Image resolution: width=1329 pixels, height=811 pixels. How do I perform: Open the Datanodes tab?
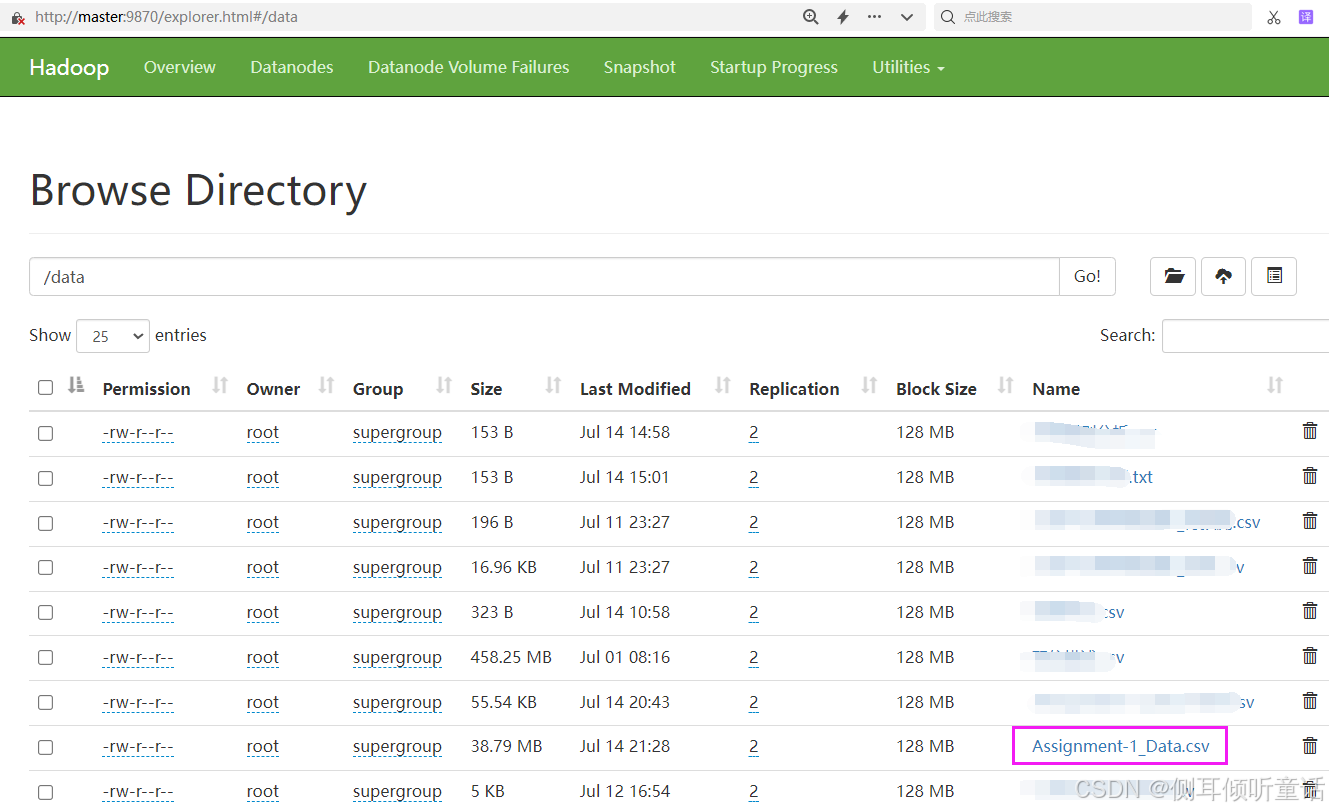pos(292,67)
